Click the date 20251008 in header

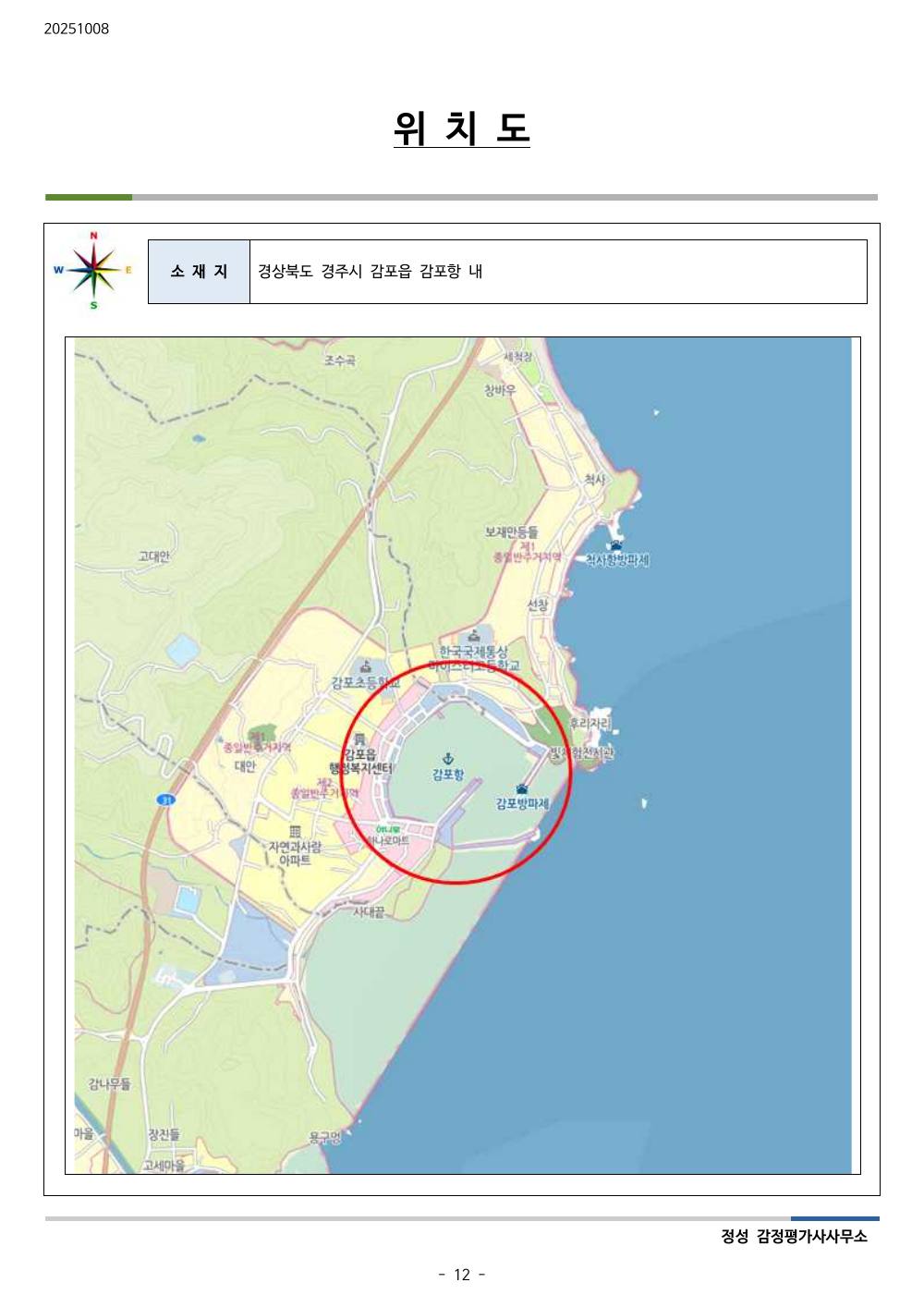76,29
